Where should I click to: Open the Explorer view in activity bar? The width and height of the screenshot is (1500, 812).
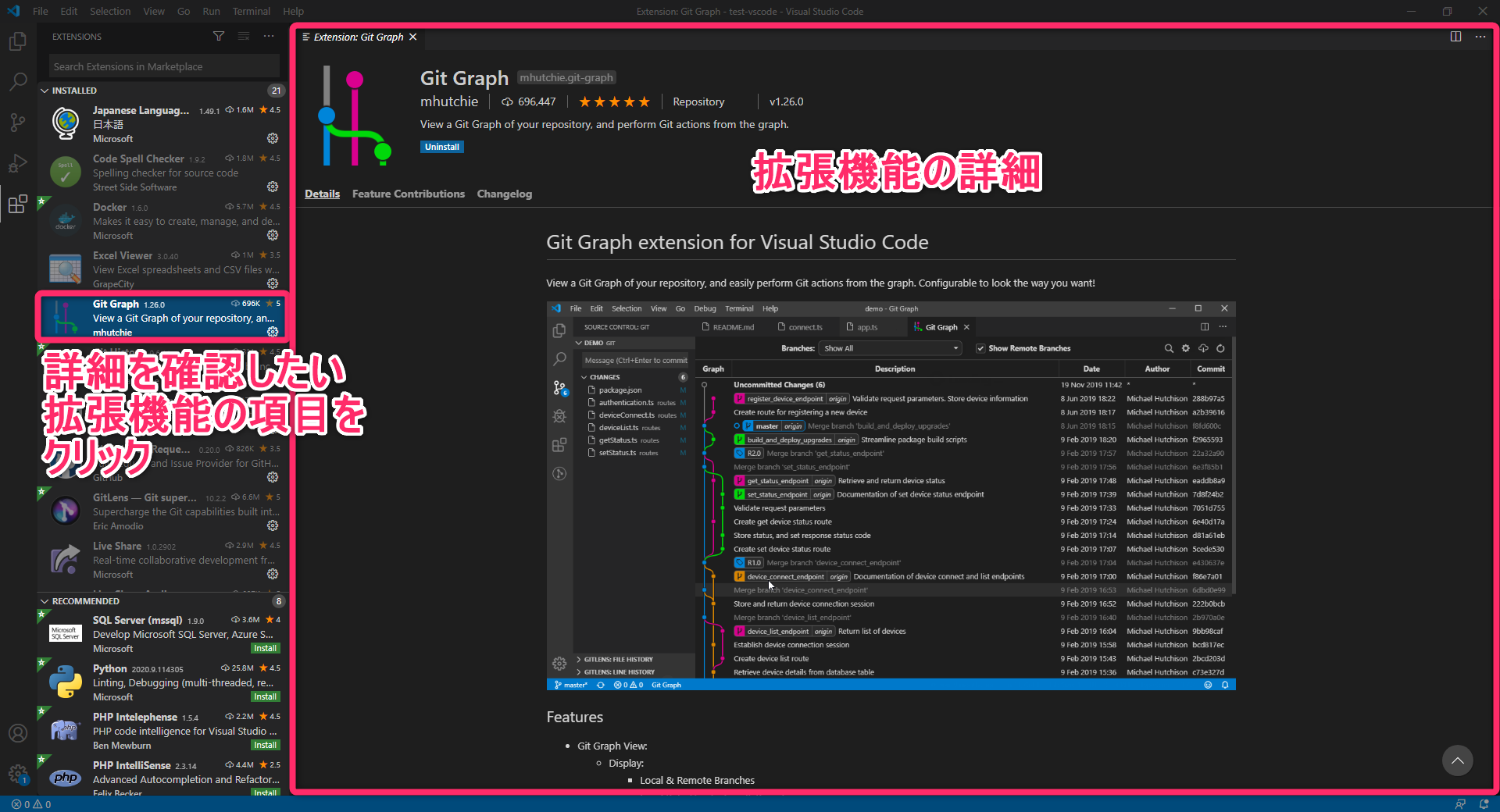18,41
